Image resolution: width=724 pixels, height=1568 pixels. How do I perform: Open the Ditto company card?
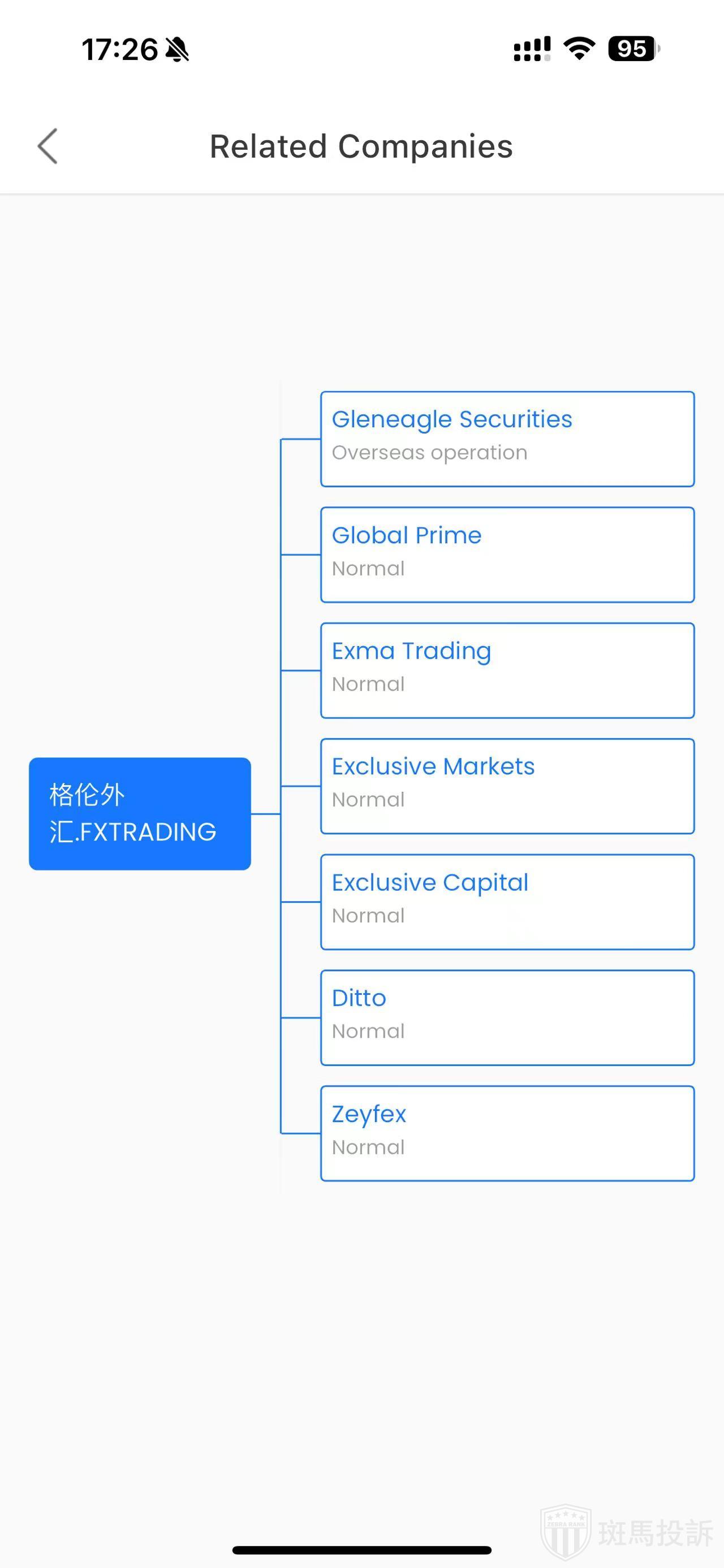(x=507, y=1017)
